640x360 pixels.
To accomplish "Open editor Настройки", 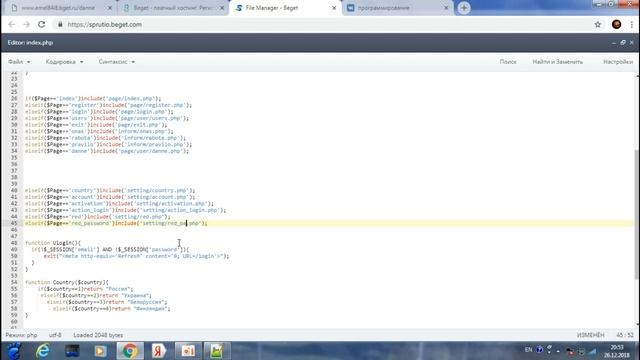I will 618,62.
